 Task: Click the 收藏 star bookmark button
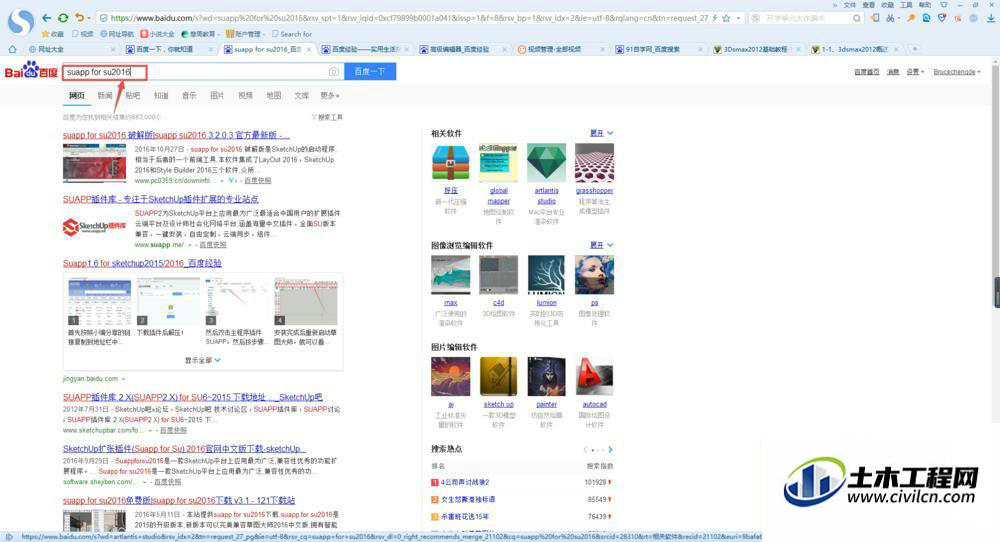(52, 34)
